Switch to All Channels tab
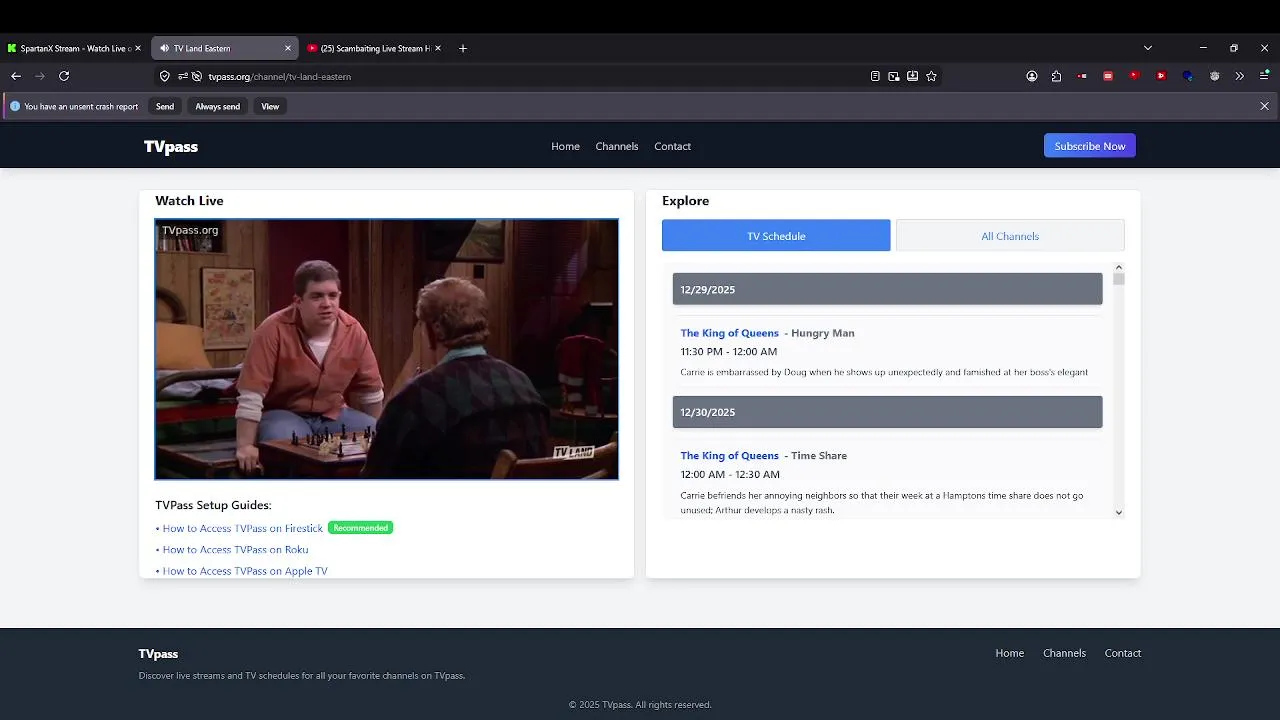This screenshot has width=1280, height=720. tap(1010, 236)
